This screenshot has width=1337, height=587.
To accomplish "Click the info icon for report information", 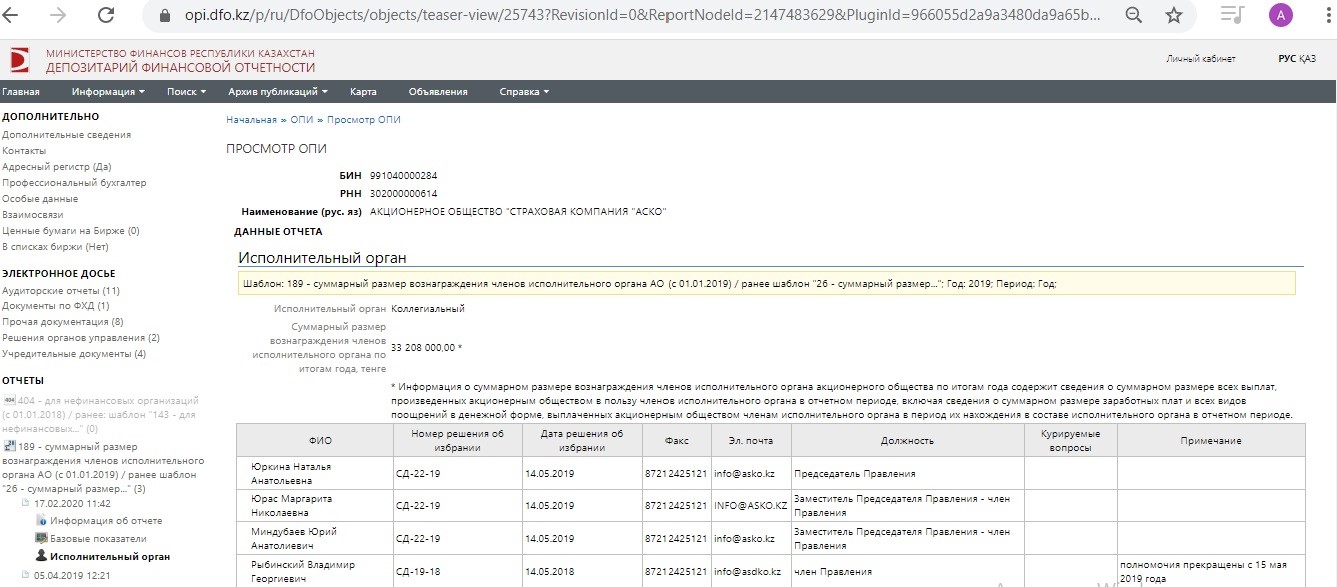I will pos(41,521).
